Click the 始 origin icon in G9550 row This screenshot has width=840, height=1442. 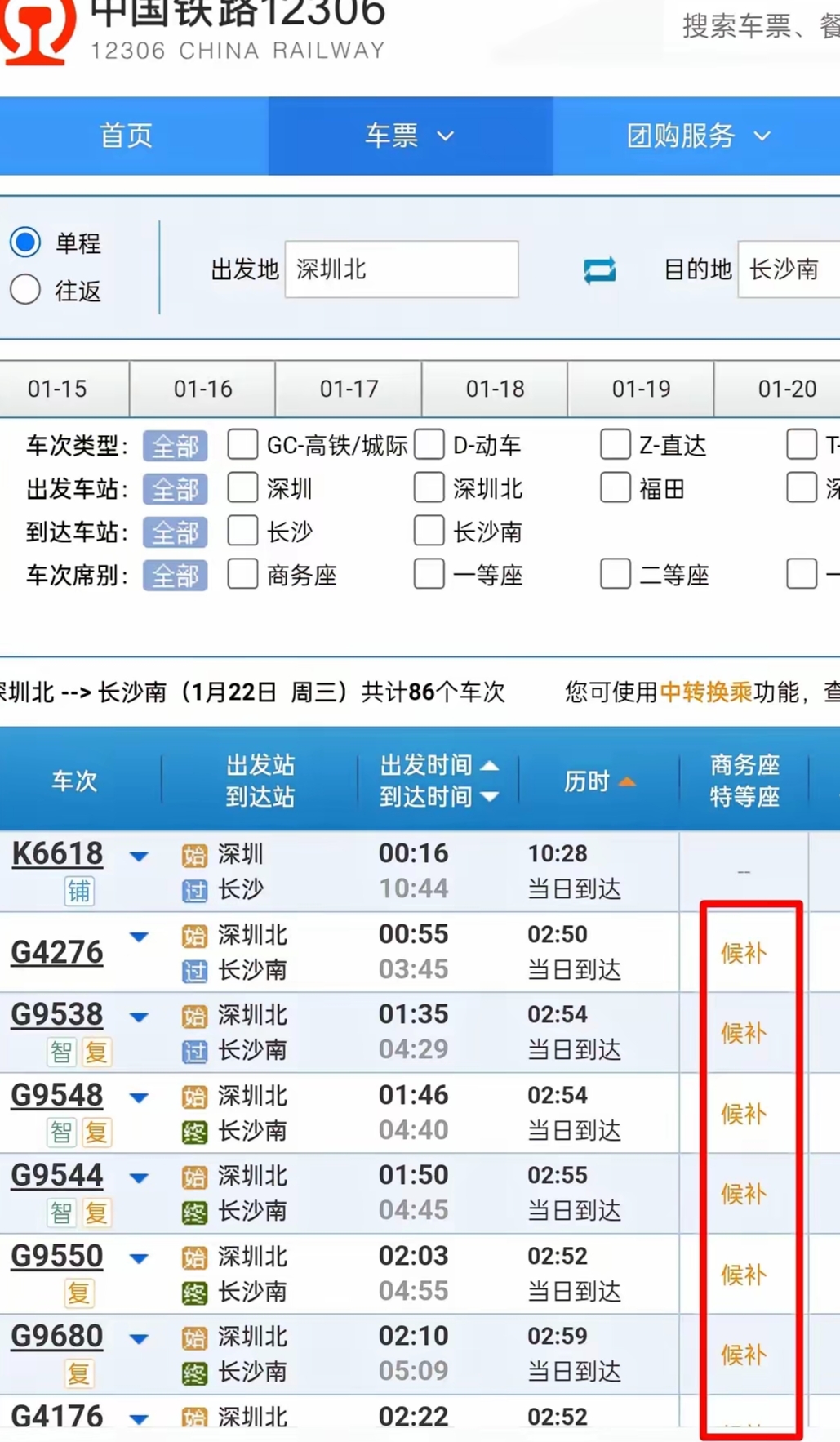coord(194,1257)
